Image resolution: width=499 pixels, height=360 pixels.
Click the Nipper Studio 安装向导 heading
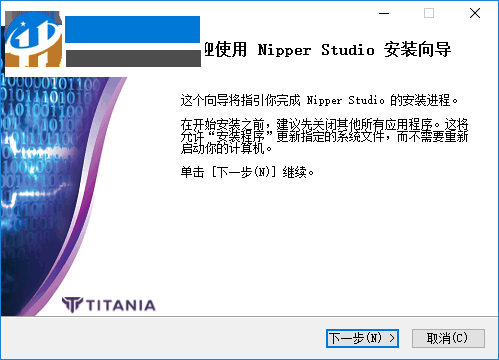327,50
